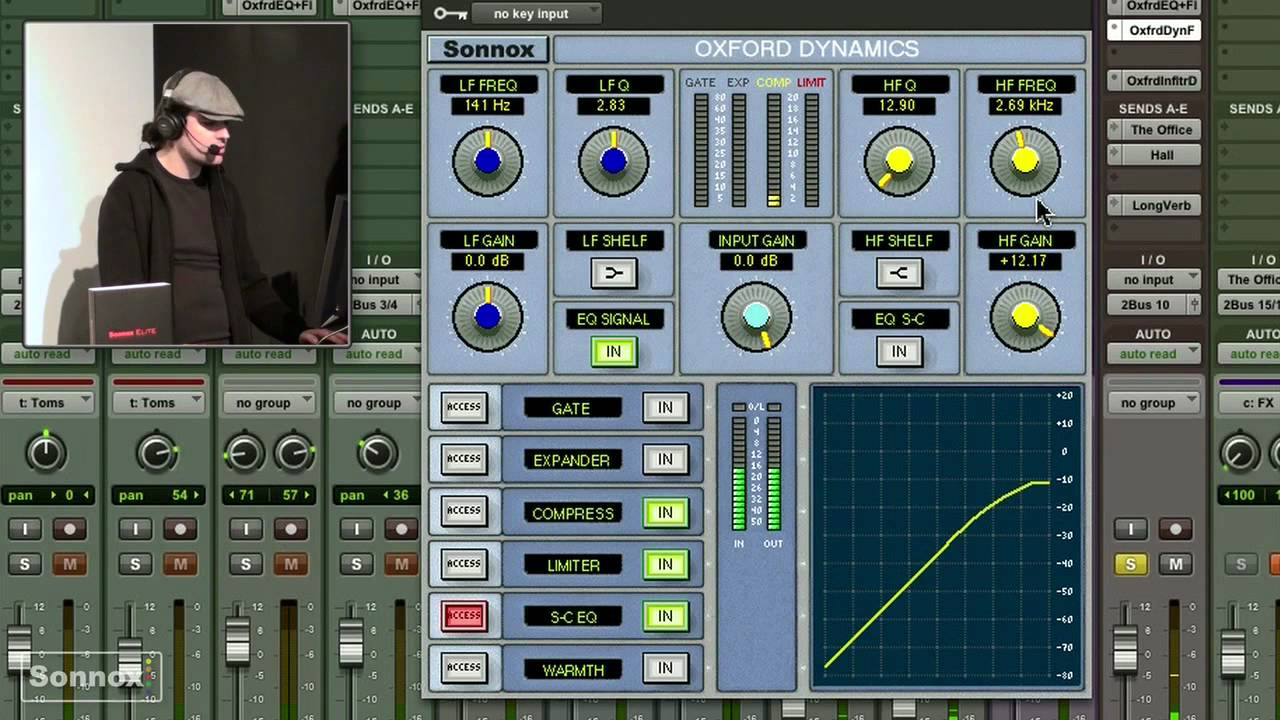Enable the WARMTH IN button
This screenshot has width=1280, height=720.
coord(665,669)
